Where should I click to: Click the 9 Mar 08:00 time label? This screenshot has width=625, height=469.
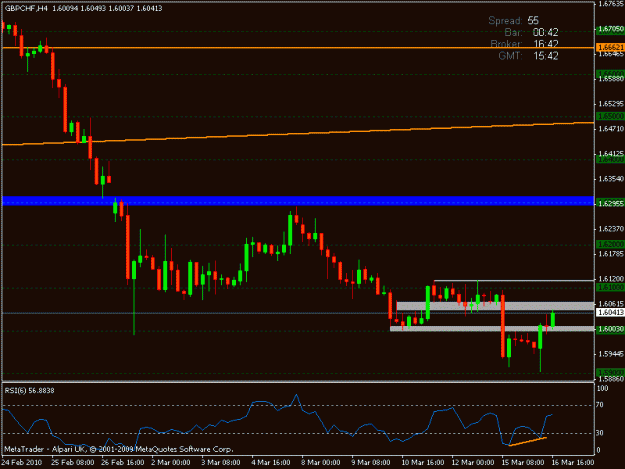pyautogui.click(x=371, y=462)
